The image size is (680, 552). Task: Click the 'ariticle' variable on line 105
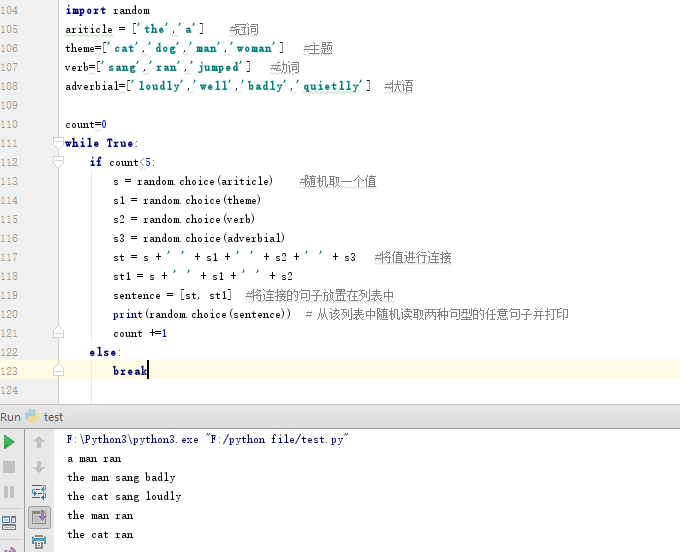tap(89, 29)
